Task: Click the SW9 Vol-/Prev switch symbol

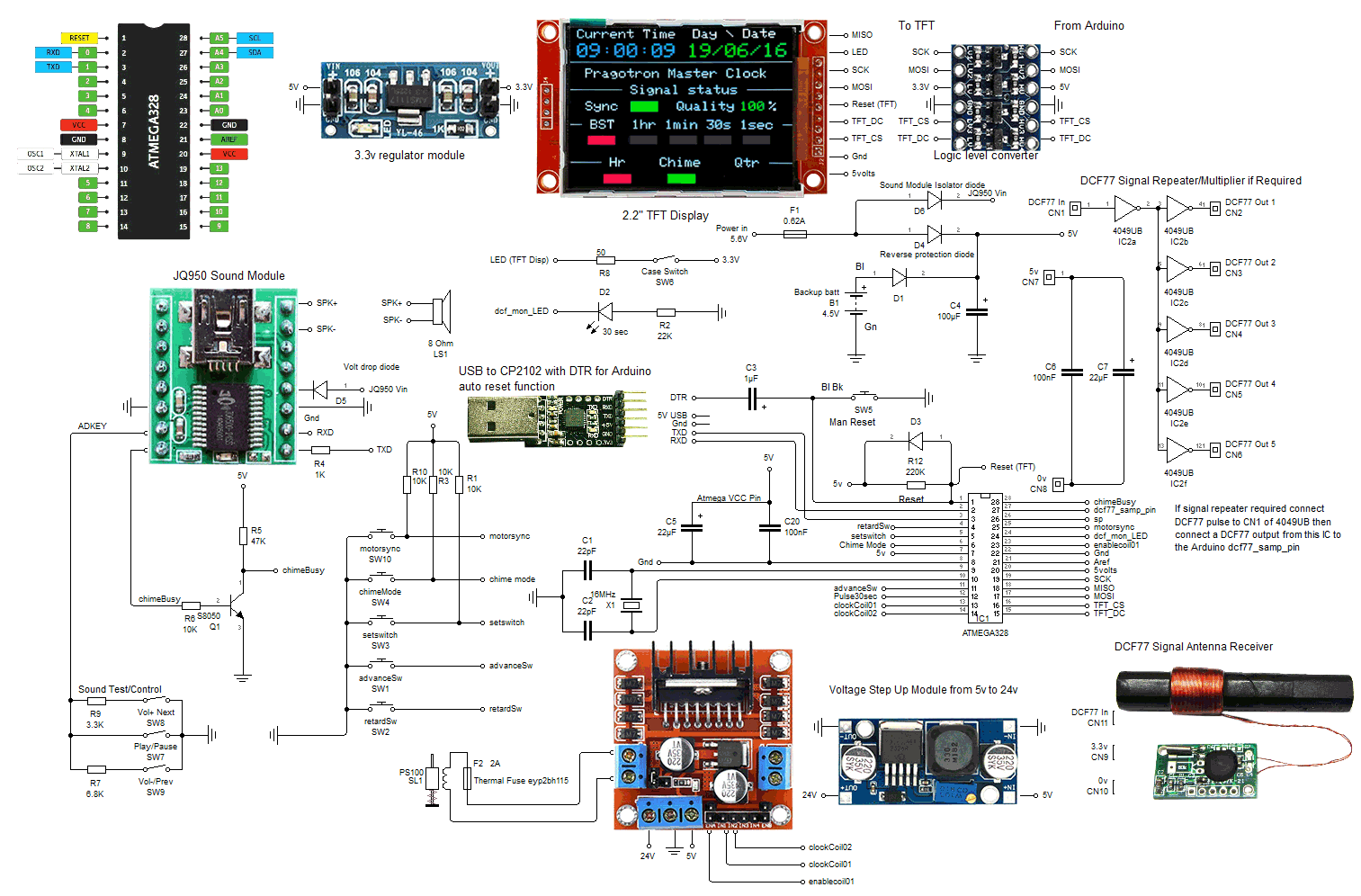Action: [156, 769]
